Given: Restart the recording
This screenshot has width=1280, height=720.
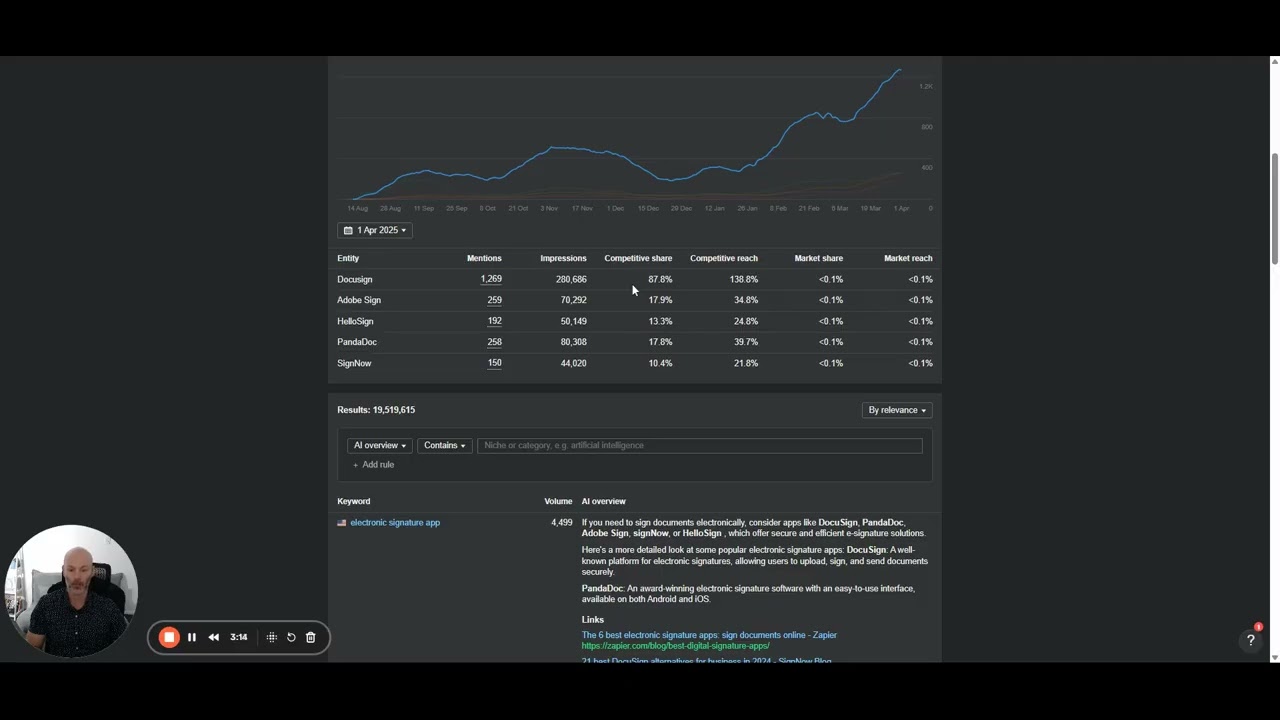Looking at the screenshot, I should click(291, 637).
